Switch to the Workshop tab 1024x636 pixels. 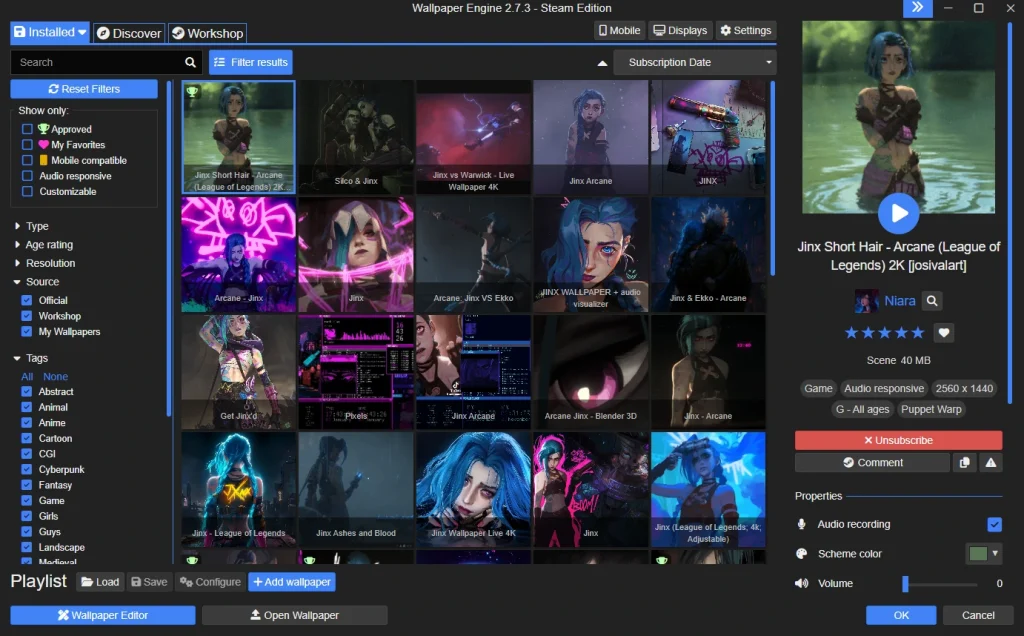208,33
